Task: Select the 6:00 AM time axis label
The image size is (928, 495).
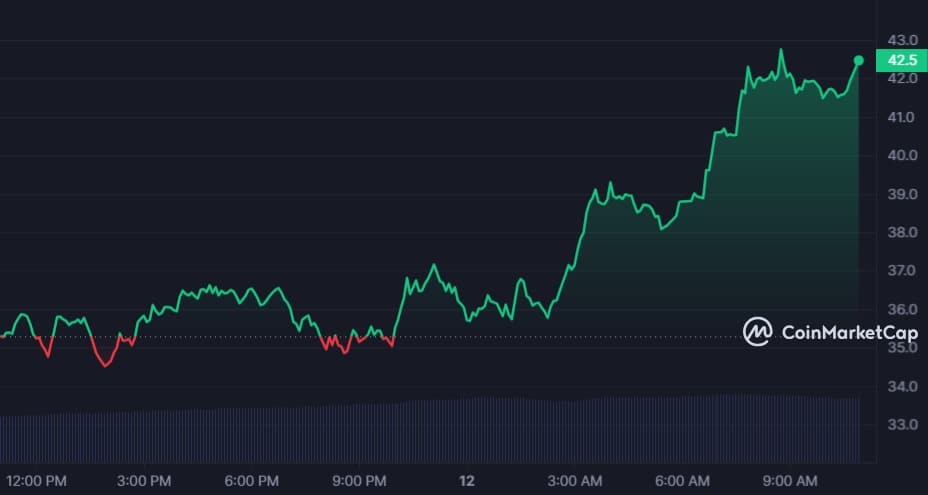Action: 682,481
